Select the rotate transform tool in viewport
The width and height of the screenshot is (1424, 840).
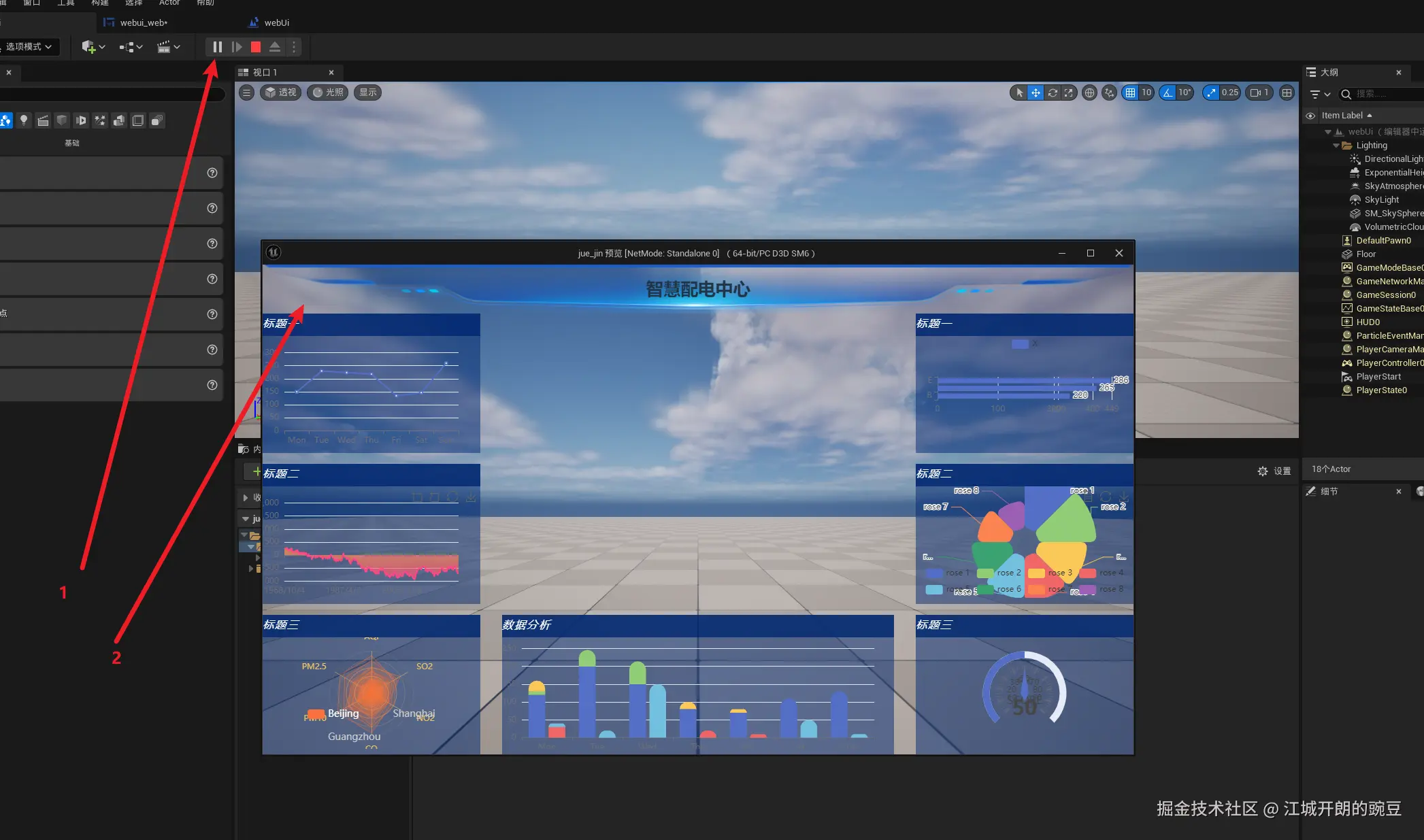point(1053,93)
